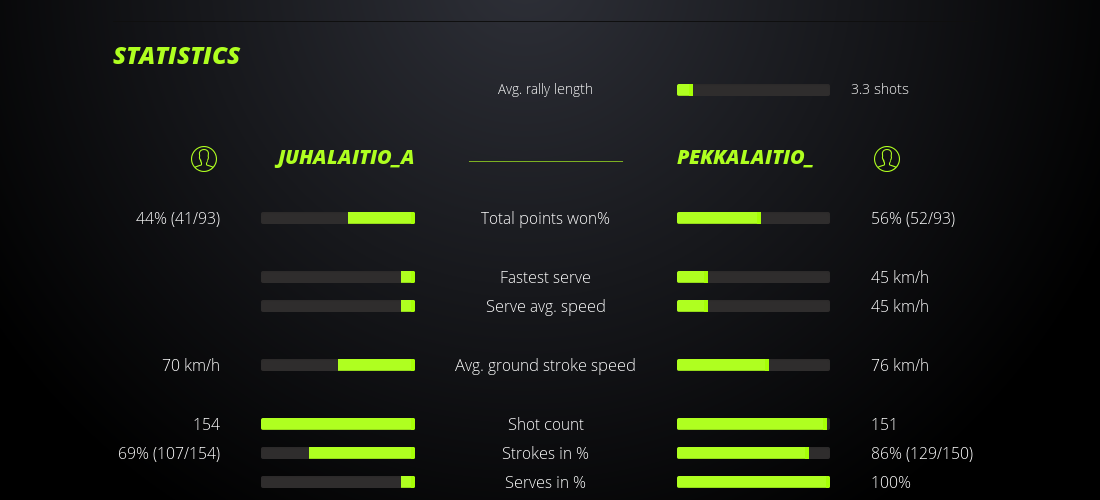The image size is (1100, 500).
Task: Click PEKKALAITIO_ total points won bar
Action: [x=753, y=218]
